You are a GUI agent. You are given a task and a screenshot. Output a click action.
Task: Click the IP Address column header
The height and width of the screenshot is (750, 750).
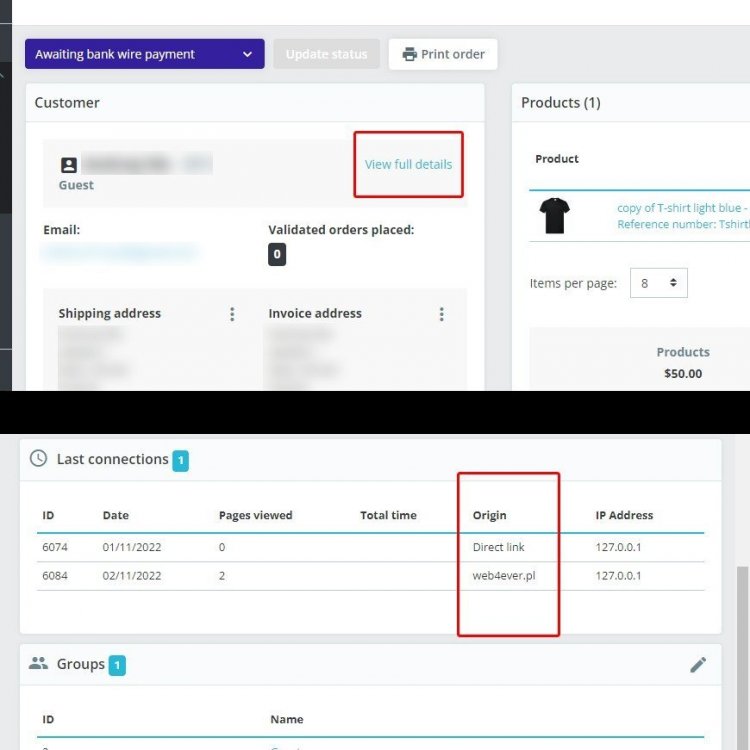(624, 515)
